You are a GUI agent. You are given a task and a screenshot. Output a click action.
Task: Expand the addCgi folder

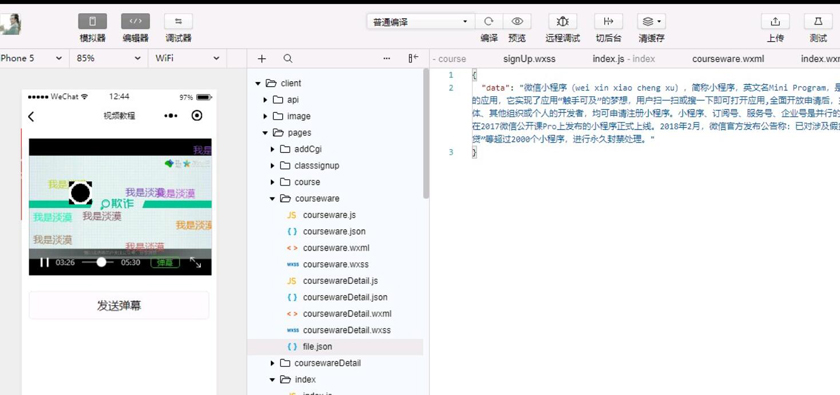pyautogui.click(x=273, y=150)
